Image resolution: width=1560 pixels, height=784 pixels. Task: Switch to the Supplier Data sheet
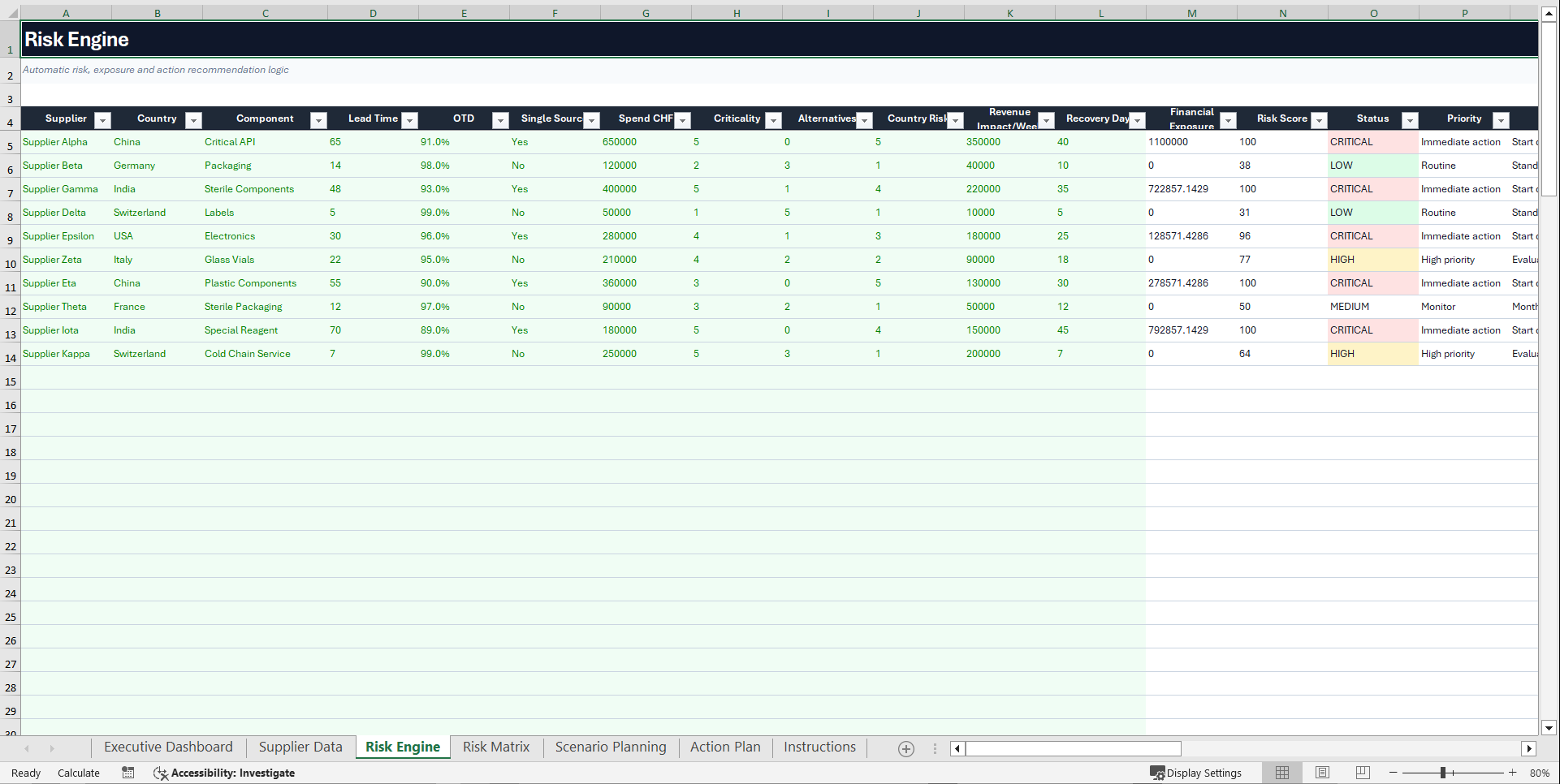[x=300, y=747]
